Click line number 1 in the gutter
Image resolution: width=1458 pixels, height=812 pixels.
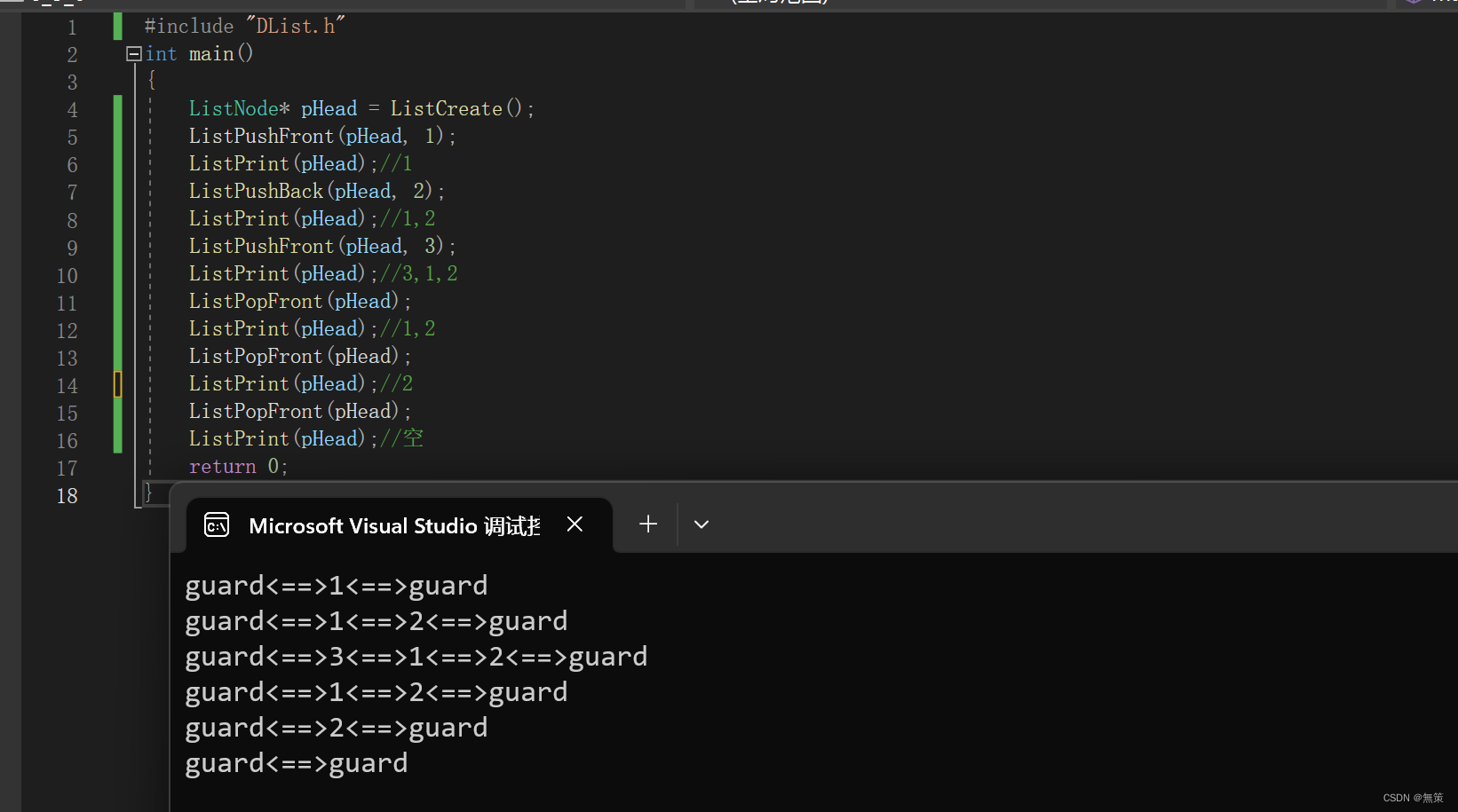point(72,28)
